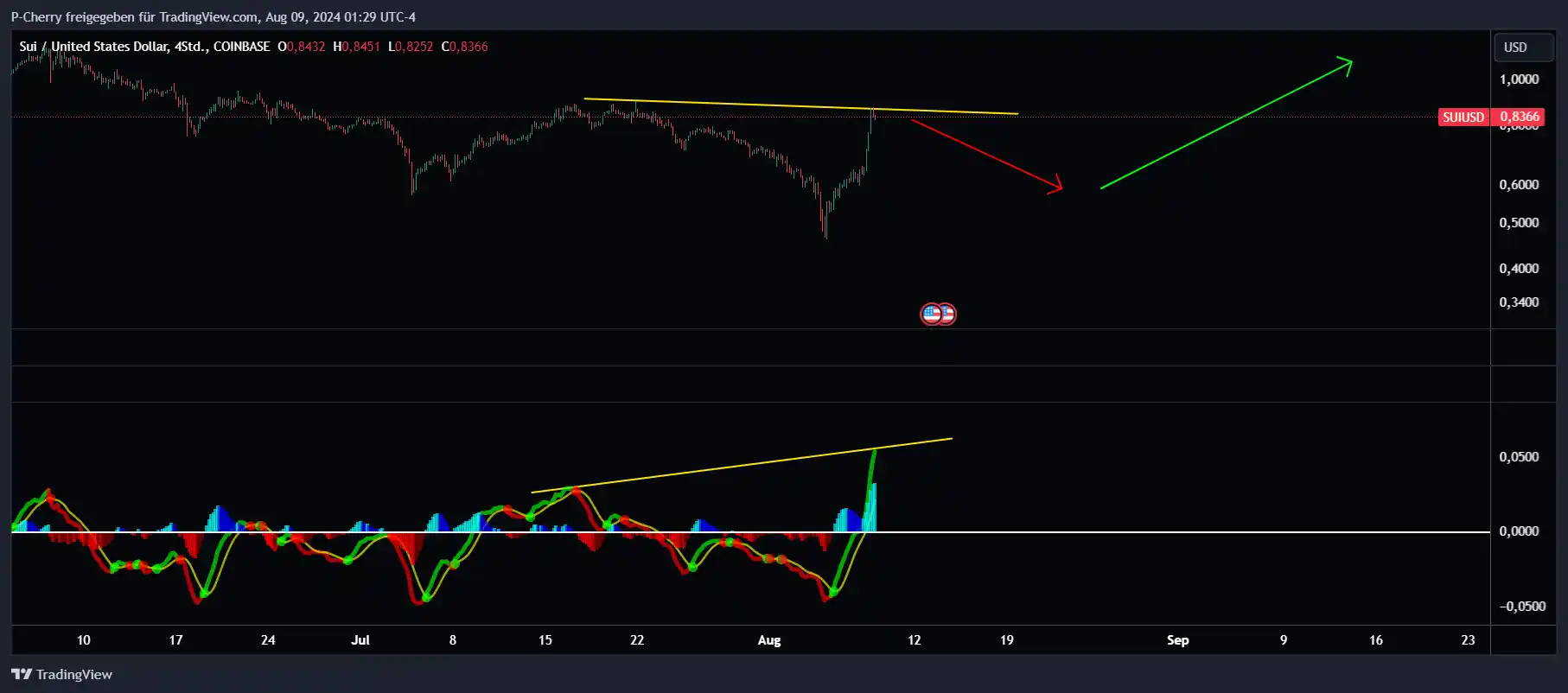Click the 10 date tick on time axis
Viewport: 1568px width, 693px height.
point(83,640)
